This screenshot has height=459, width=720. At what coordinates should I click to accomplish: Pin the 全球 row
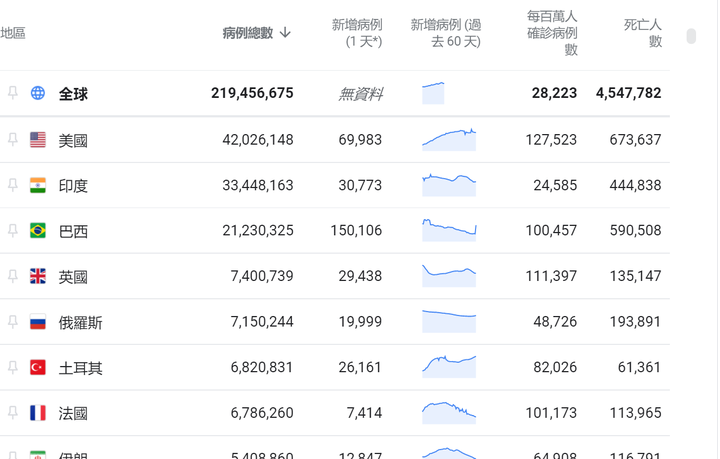[x=13, y=93]
